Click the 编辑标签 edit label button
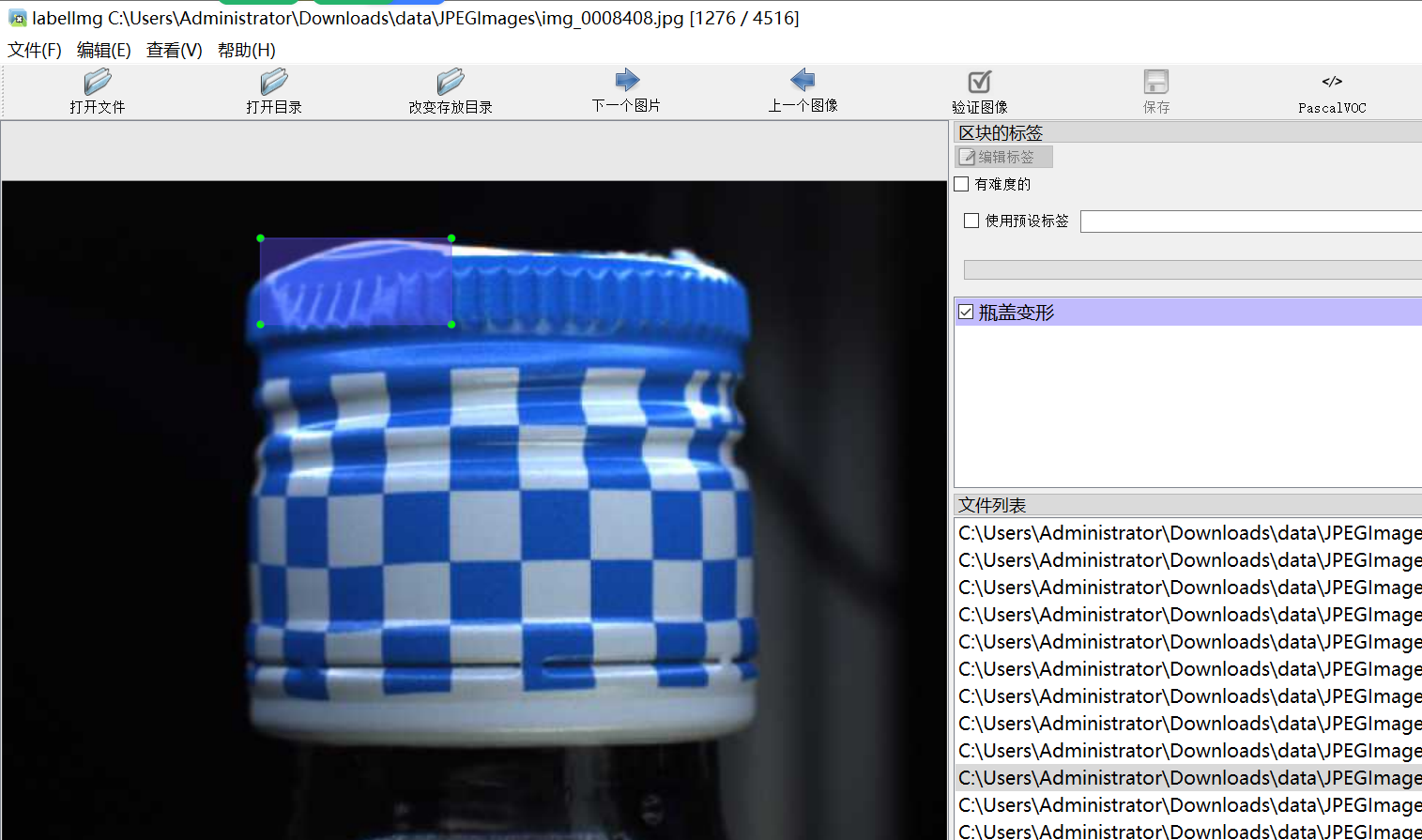1422x840 pixels. pos(1003,157)
